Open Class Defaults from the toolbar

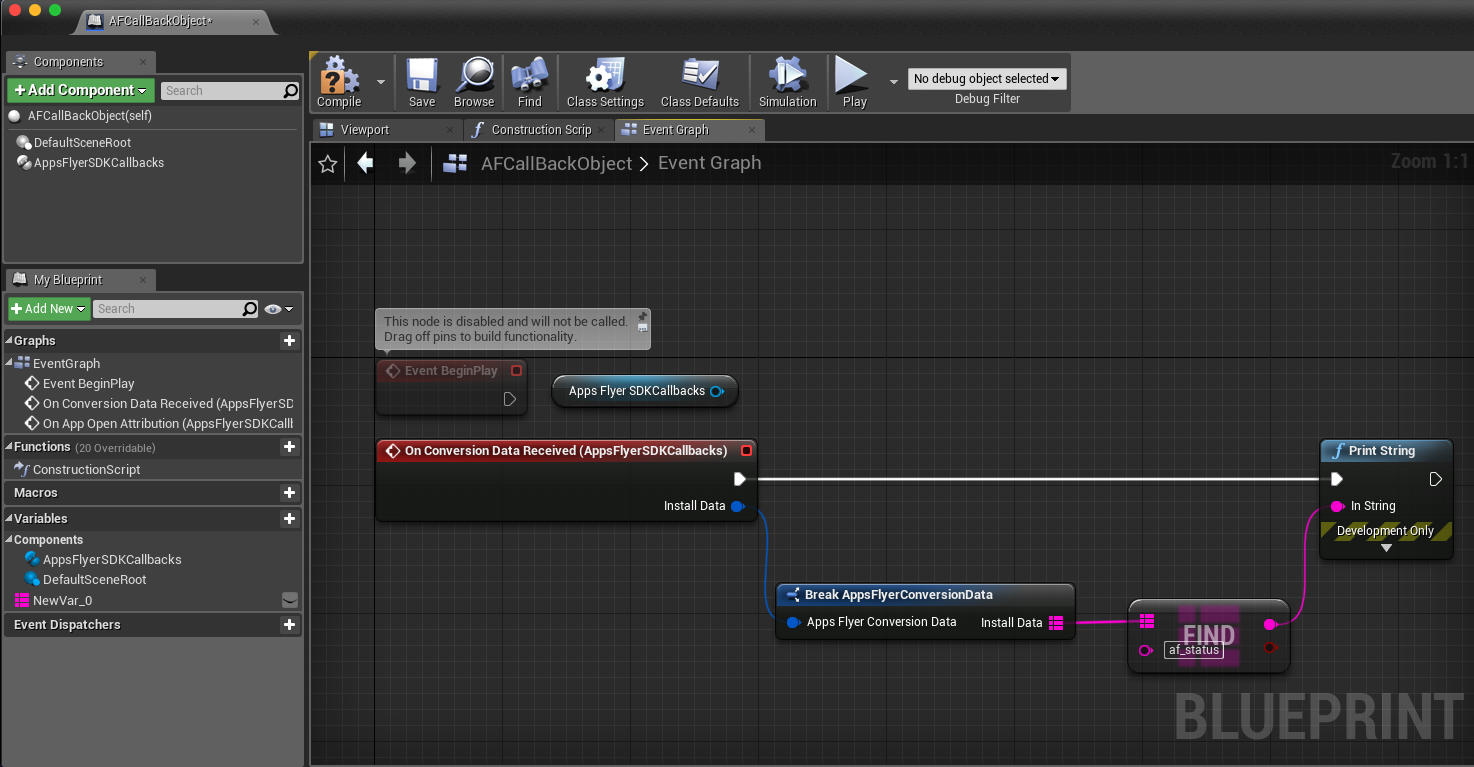[700, 81]
